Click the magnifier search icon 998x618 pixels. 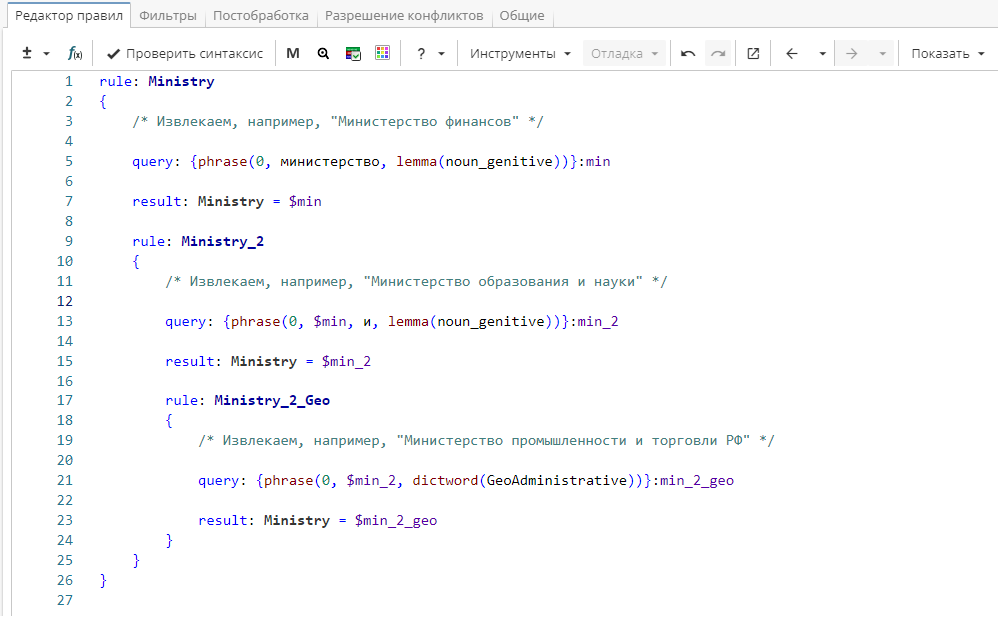[323, 53]
